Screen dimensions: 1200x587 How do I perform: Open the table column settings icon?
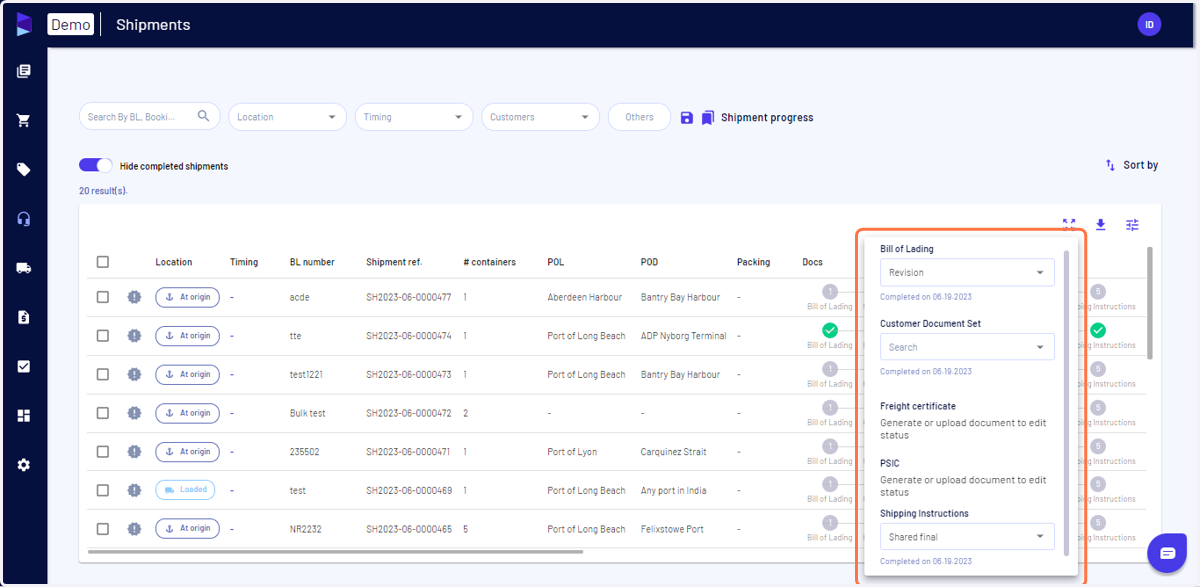pos(1132,225)
